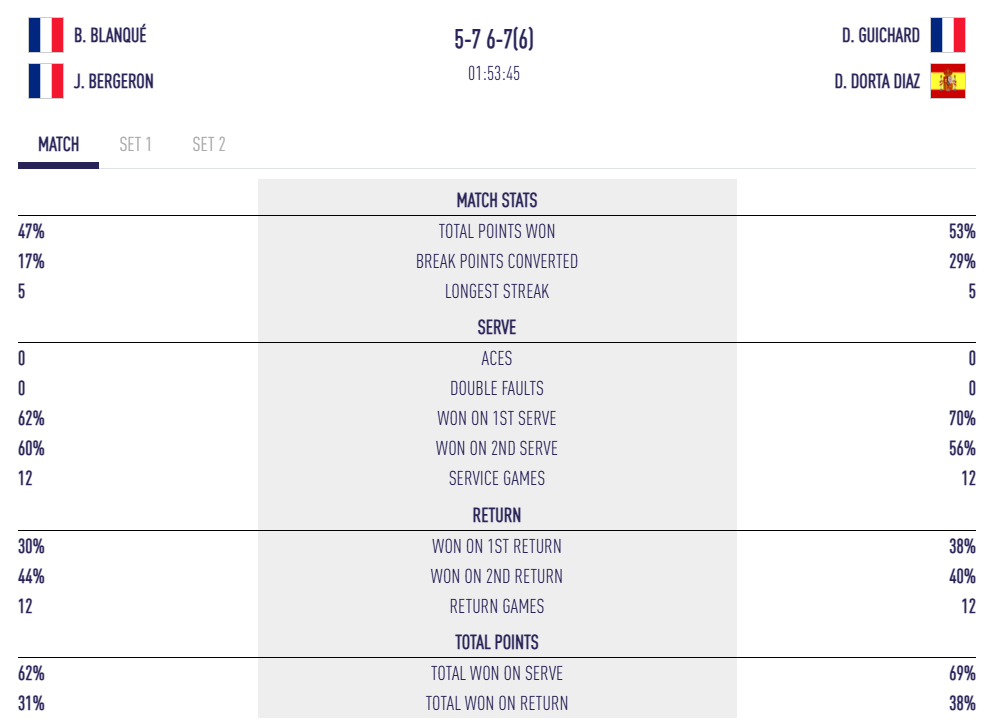Click the French flag beside B. Blanqué
Screen dimensions: 991x727
(x=46, y=35)
